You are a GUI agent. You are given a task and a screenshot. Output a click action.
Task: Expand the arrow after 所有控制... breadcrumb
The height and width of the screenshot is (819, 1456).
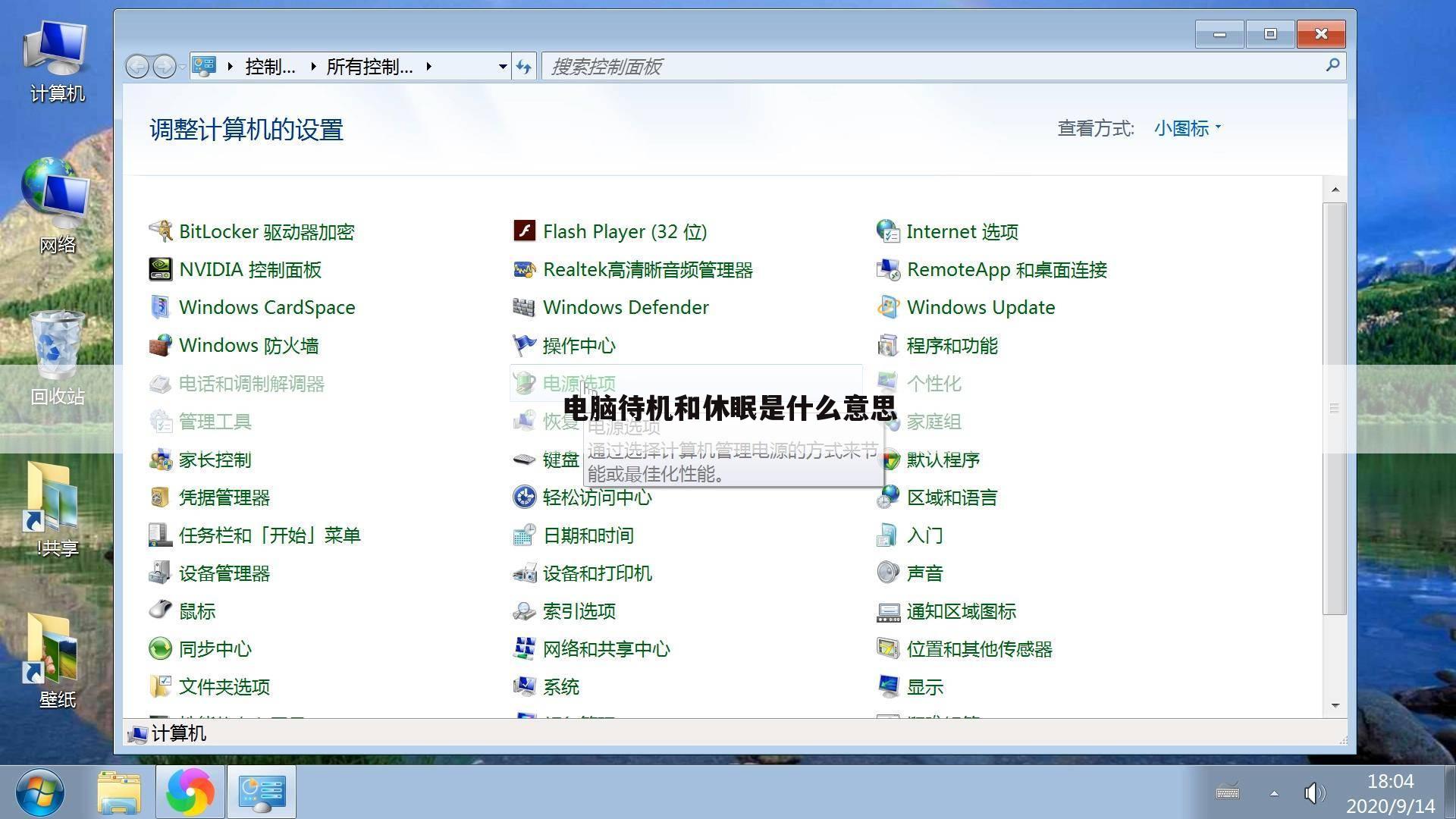pyautogui.click(x=429, y=67)
